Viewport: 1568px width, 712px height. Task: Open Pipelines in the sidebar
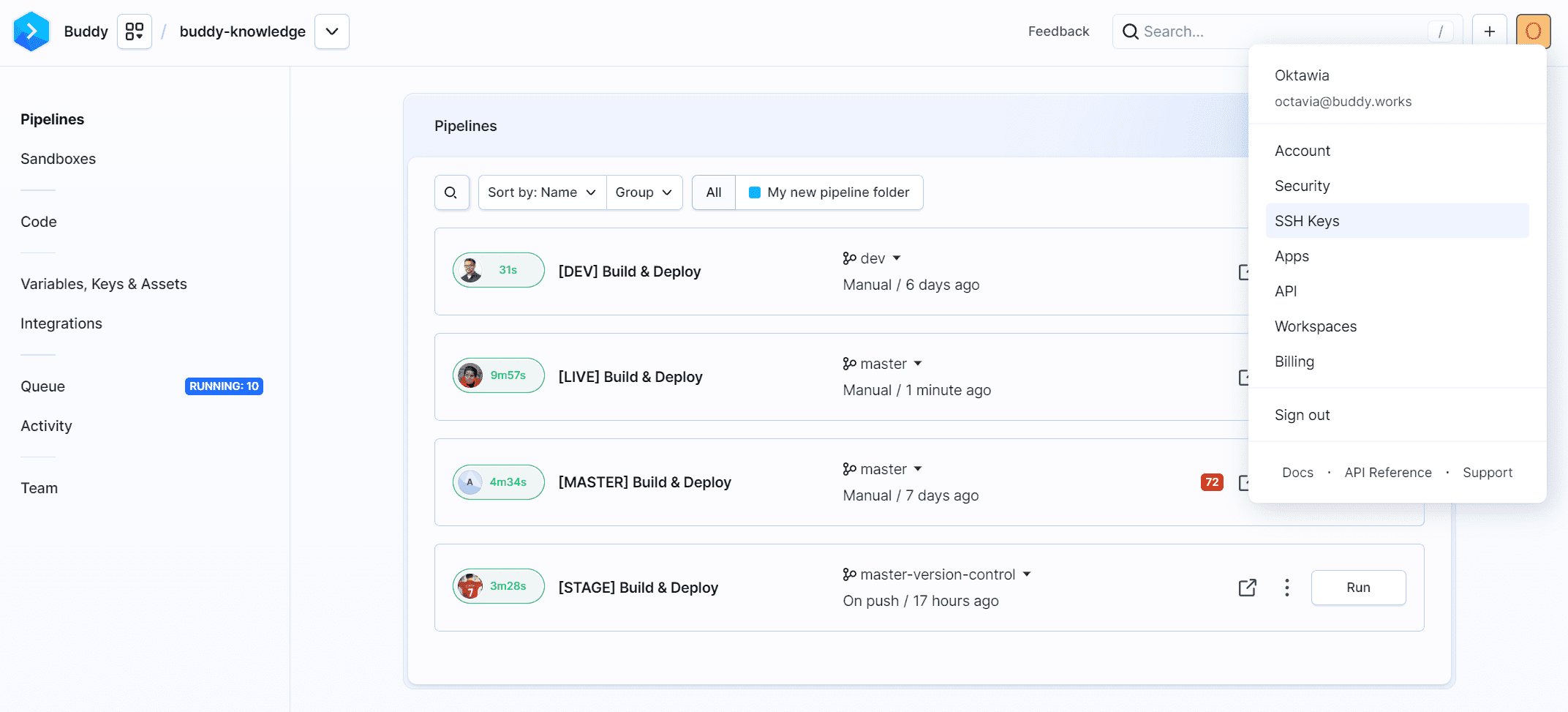52,119
